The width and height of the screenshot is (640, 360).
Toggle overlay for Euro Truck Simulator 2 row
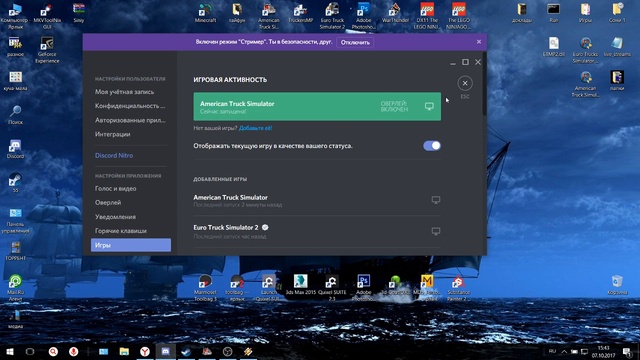(x=436, y=231)
